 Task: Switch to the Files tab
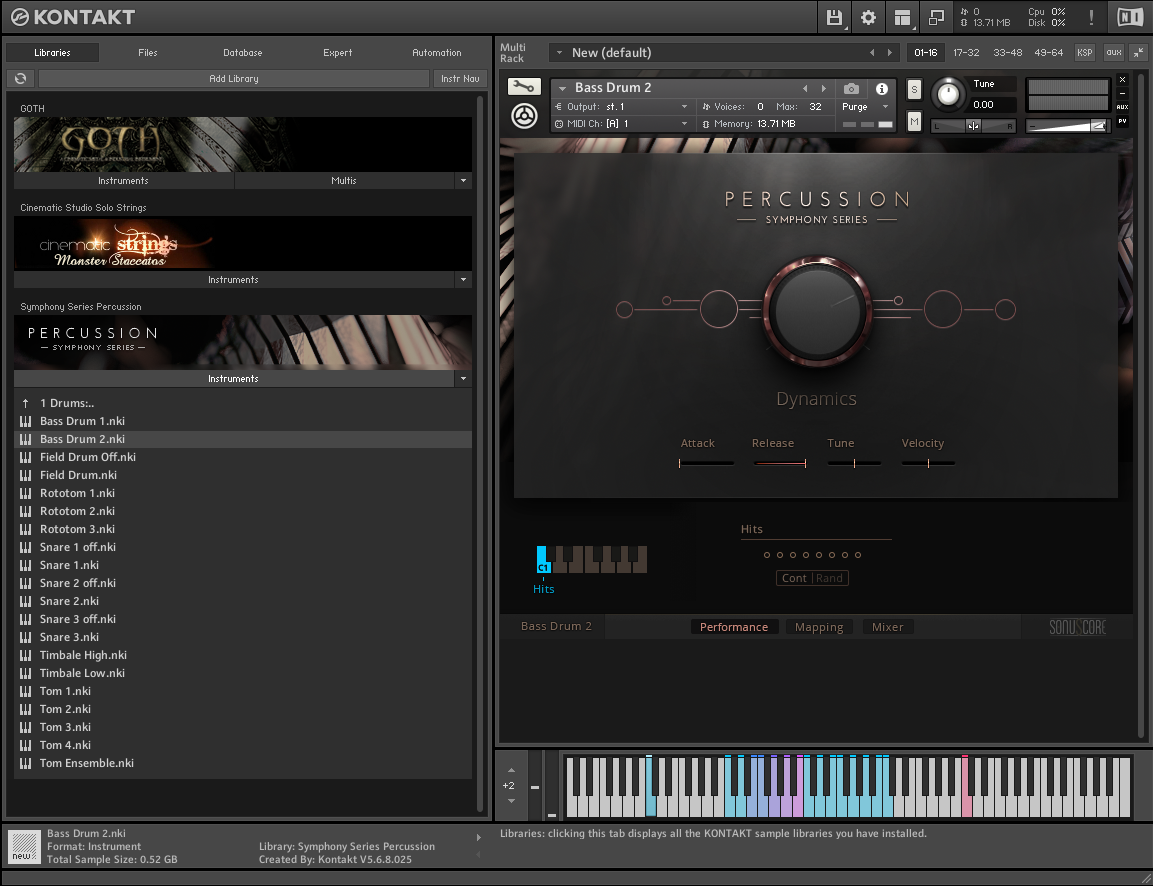148,53
